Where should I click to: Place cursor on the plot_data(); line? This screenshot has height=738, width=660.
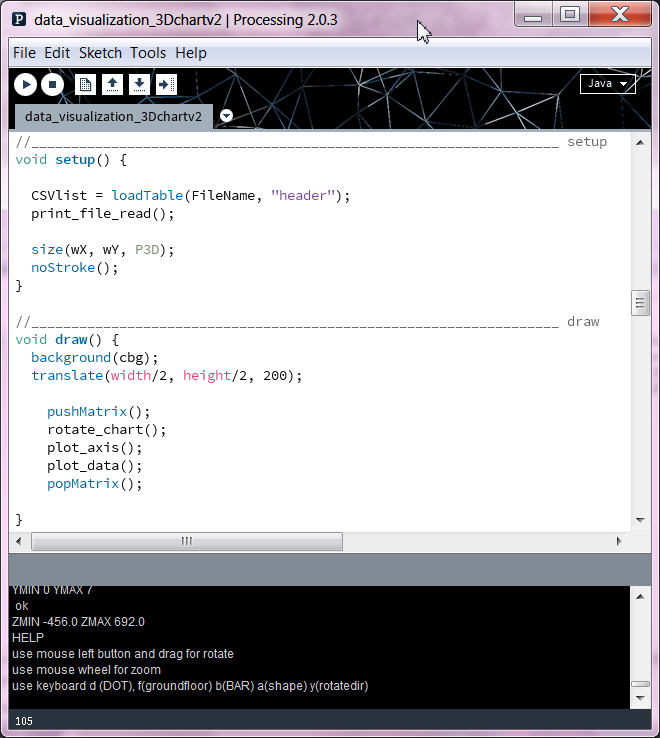[x=95, y=466]
